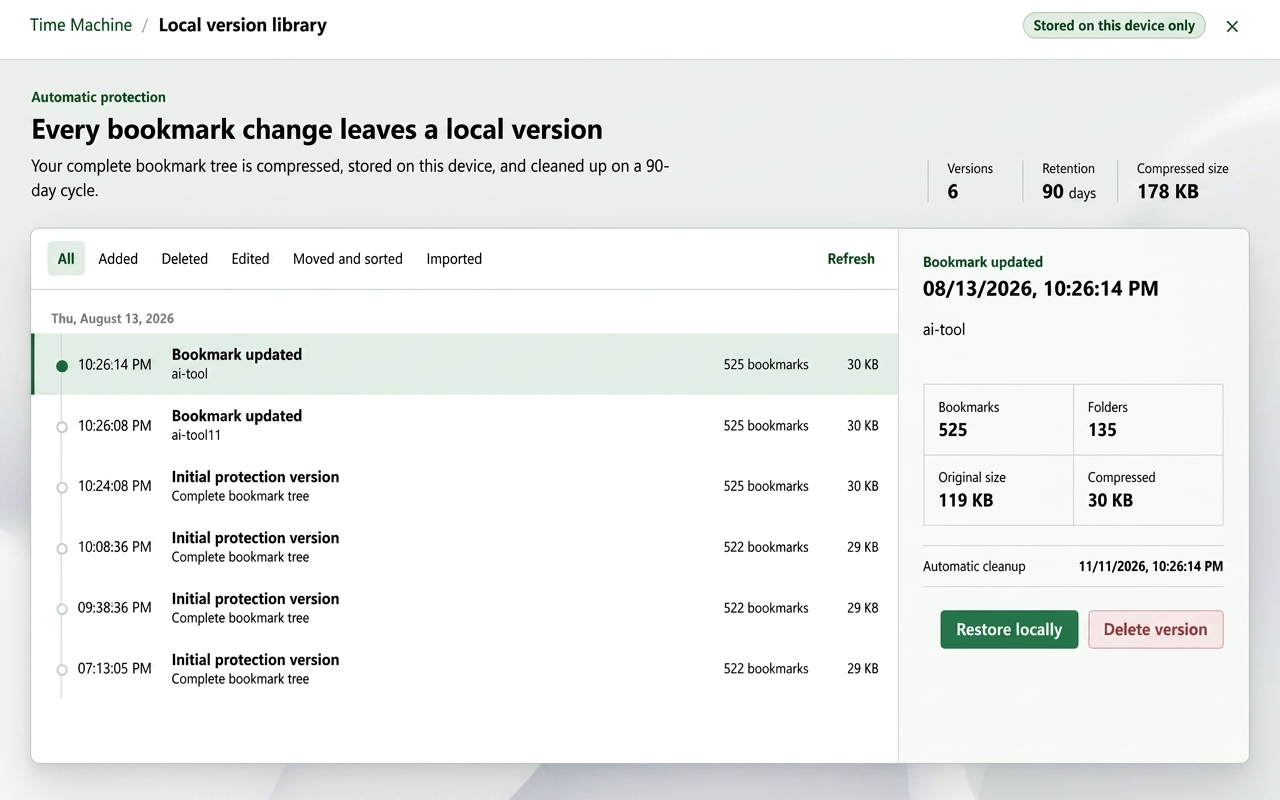This screenshot has height=800, width=1280.
Task: Select the 09:38:36 PM Initial protection version
Action: (464, 608)
